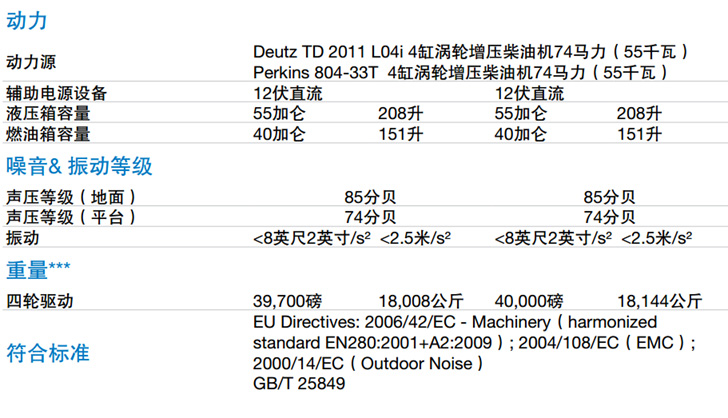Click the 符合标准 section heading
The height and width of the screenshot is (418, 728).
click(48, 352)
